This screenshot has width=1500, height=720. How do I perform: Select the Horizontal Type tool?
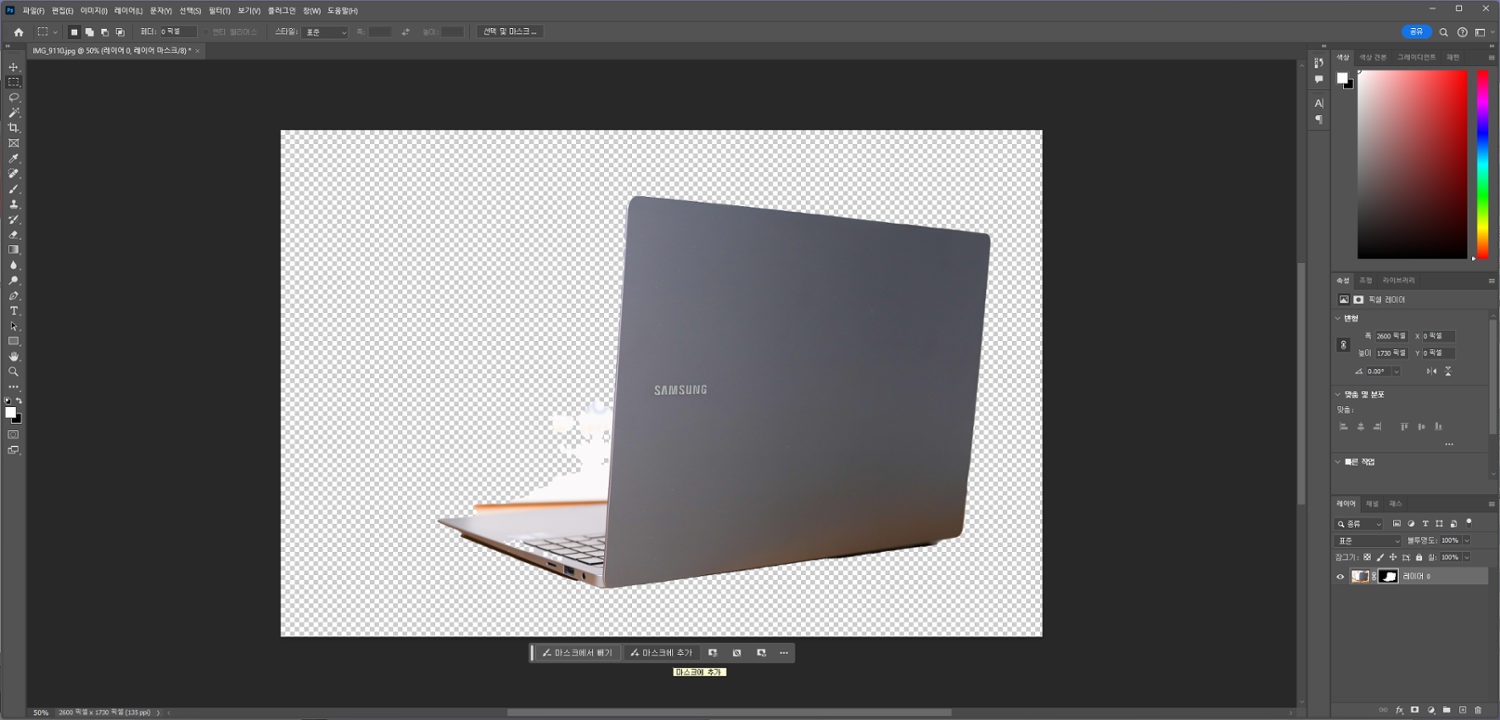tap(14, 311)
